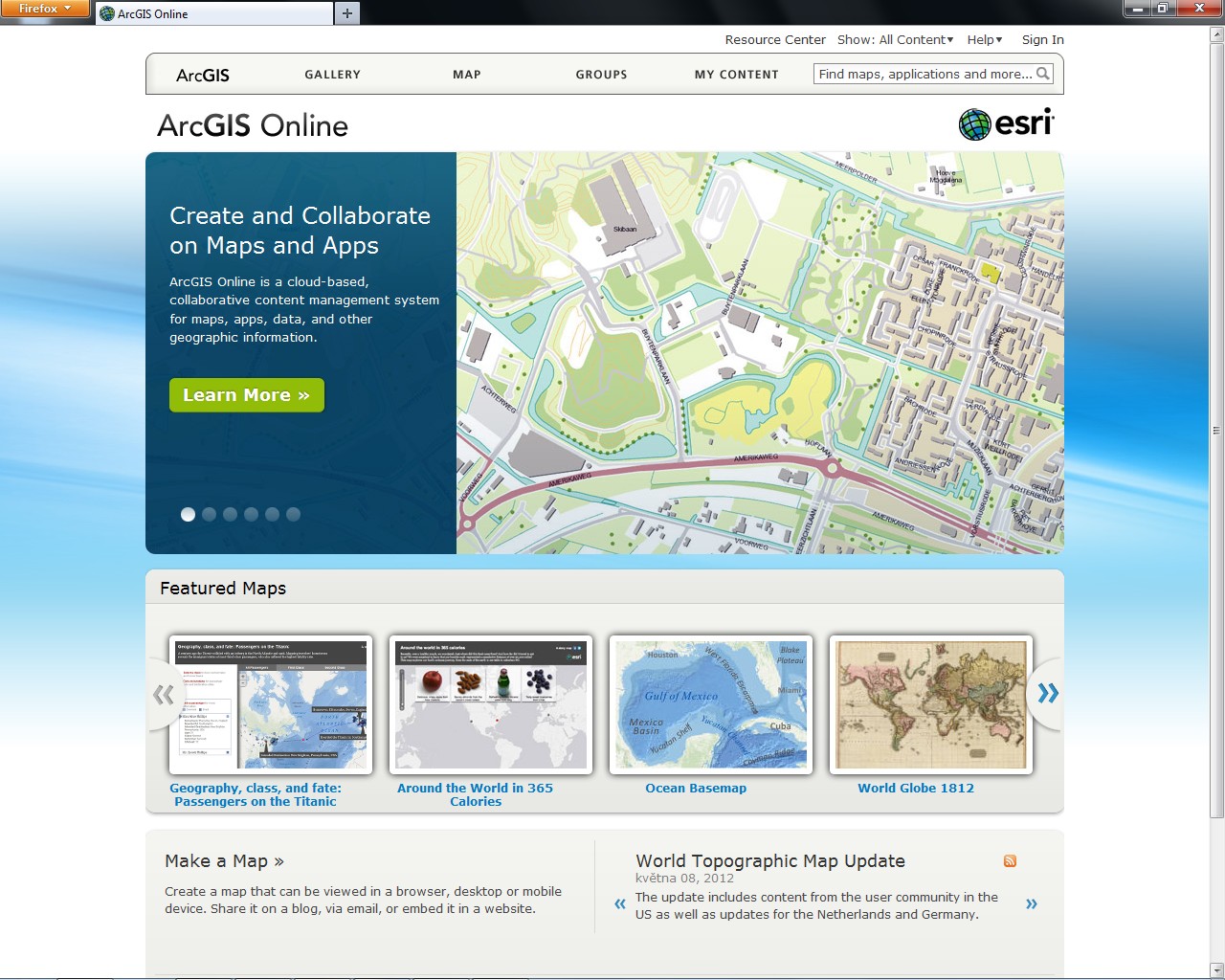Go to previous news item arrow
Screen dimensions: 1225x980
point(620,903)
